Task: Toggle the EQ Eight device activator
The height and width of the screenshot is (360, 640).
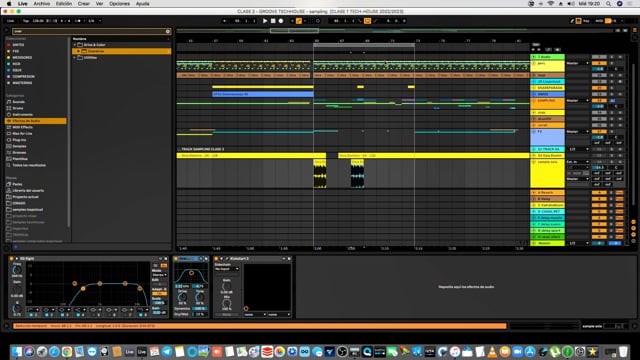Action: [x=11, y=258]
